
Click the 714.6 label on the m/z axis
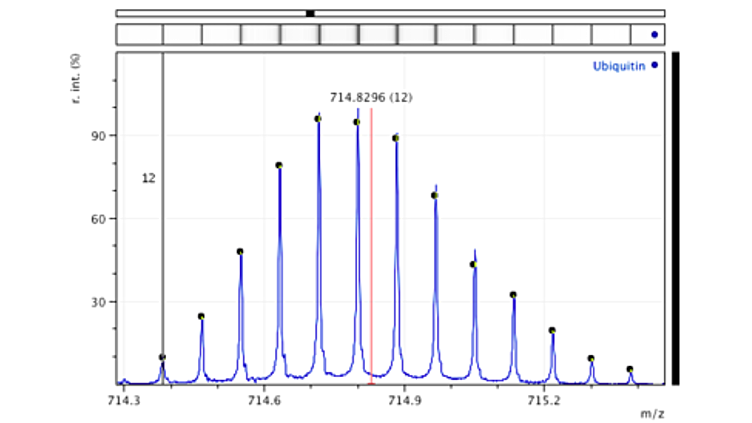264,400
